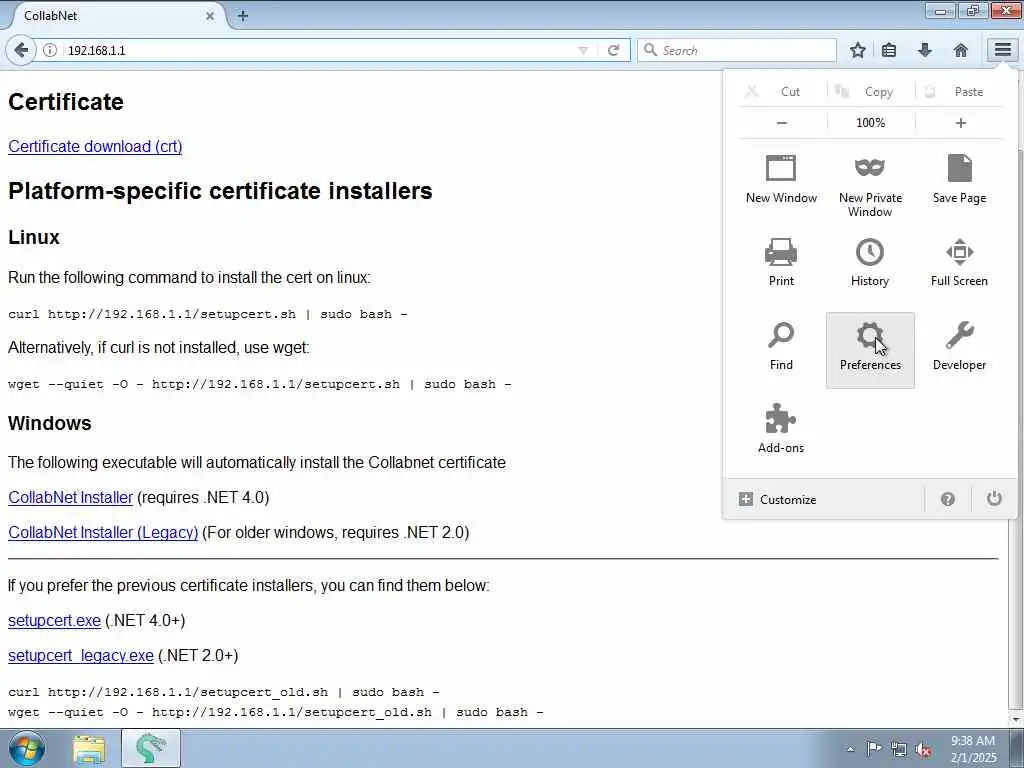
Task: Reset zoom at 100% label
Action: [871, 123]
